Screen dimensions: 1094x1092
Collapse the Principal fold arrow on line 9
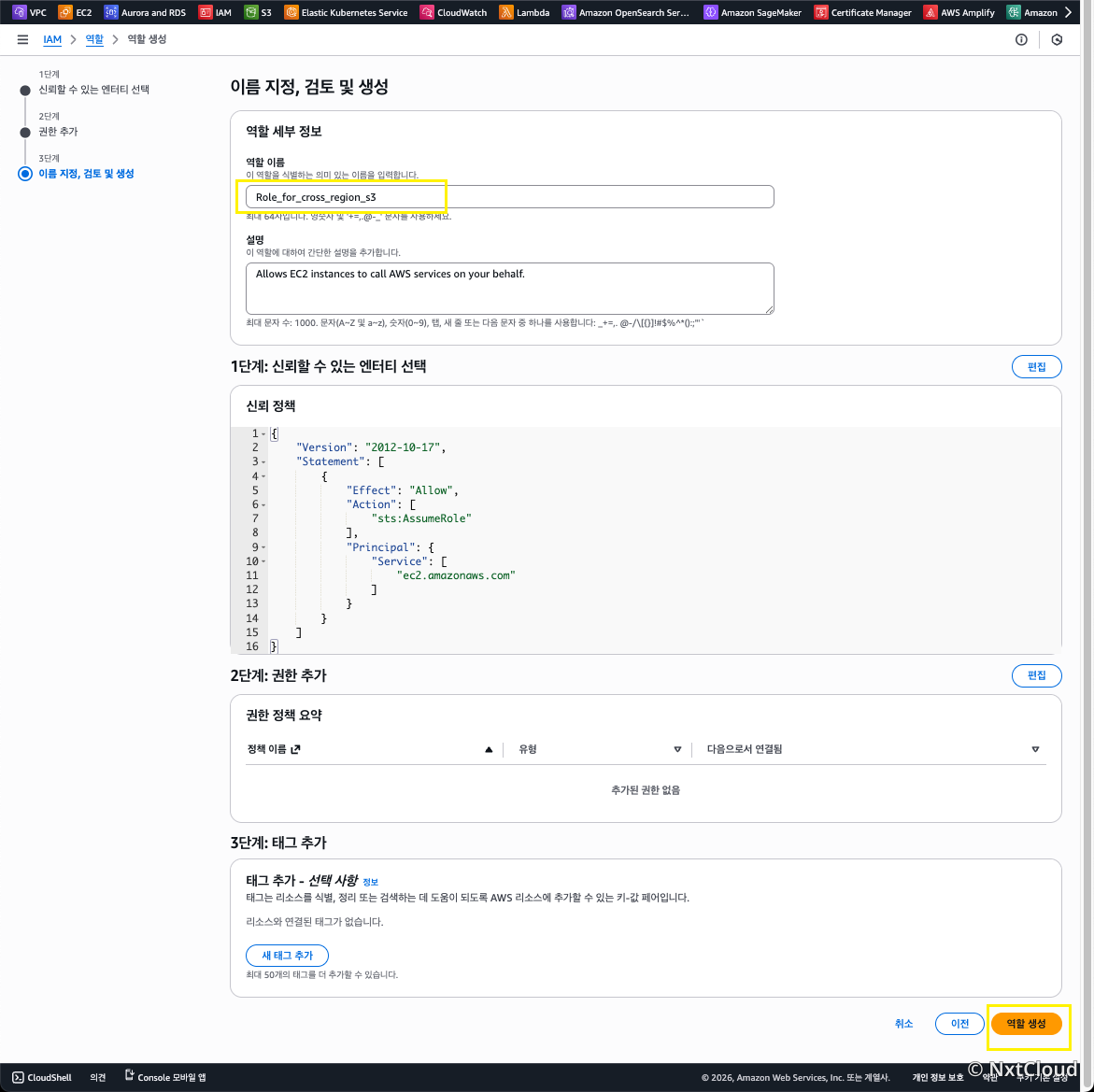pyautogui.click(x=263, y=547)
